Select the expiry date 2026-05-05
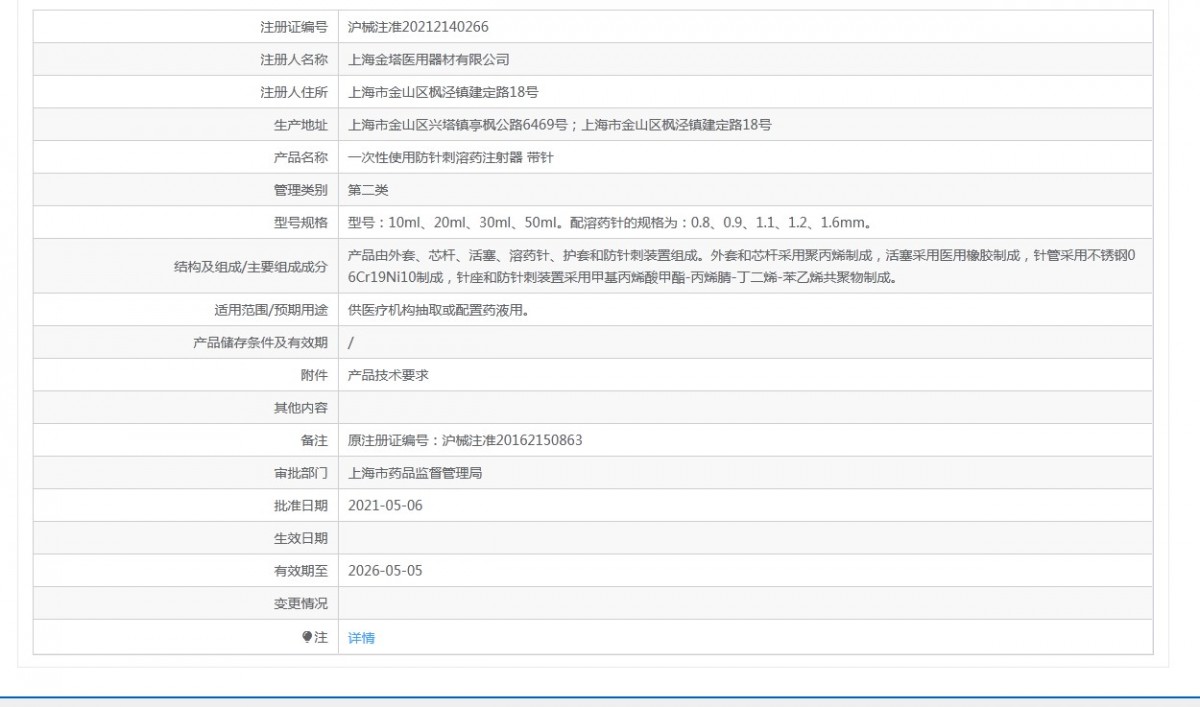Screen dimensions: 1200x707 (385, 570)
